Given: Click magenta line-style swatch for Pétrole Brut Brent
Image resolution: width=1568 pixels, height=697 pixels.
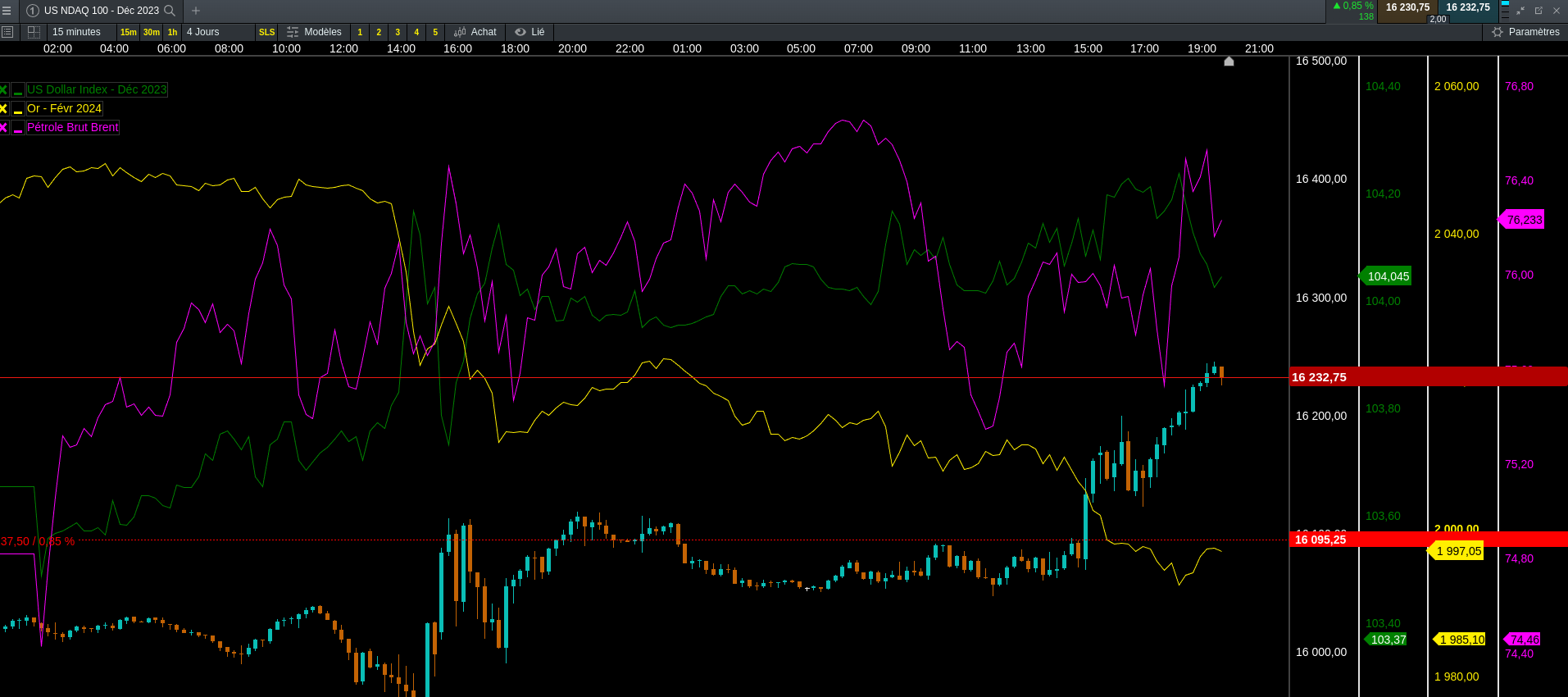Looking at the screenshot, I should pos(18,127).
